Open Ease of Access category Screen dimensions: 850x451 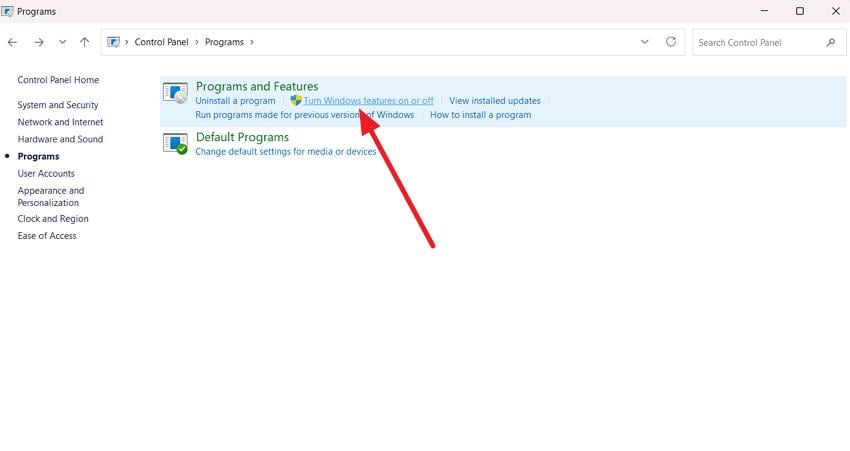[47, 236]
